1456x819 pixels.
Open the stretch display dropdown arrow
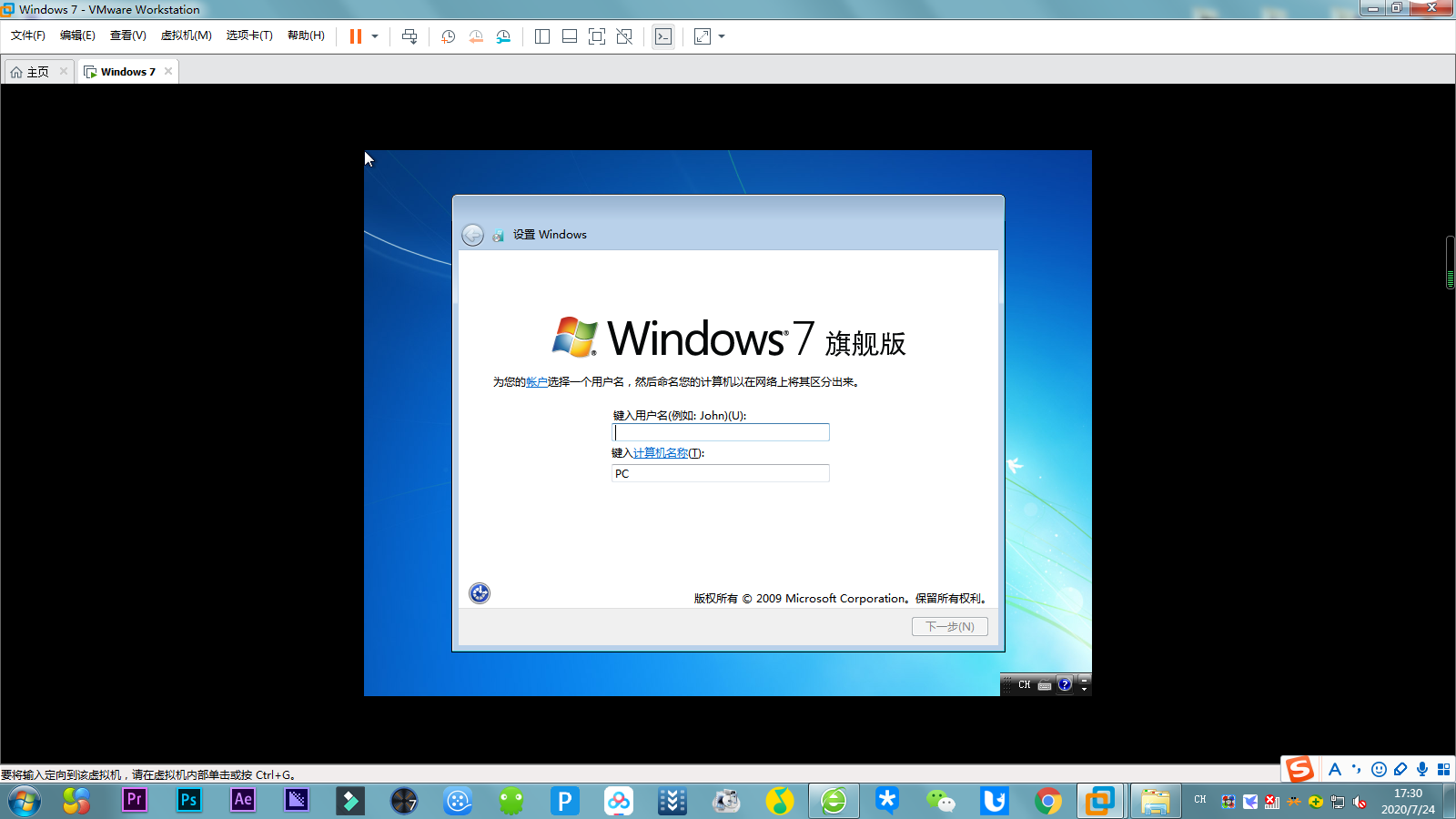(722, 36)
